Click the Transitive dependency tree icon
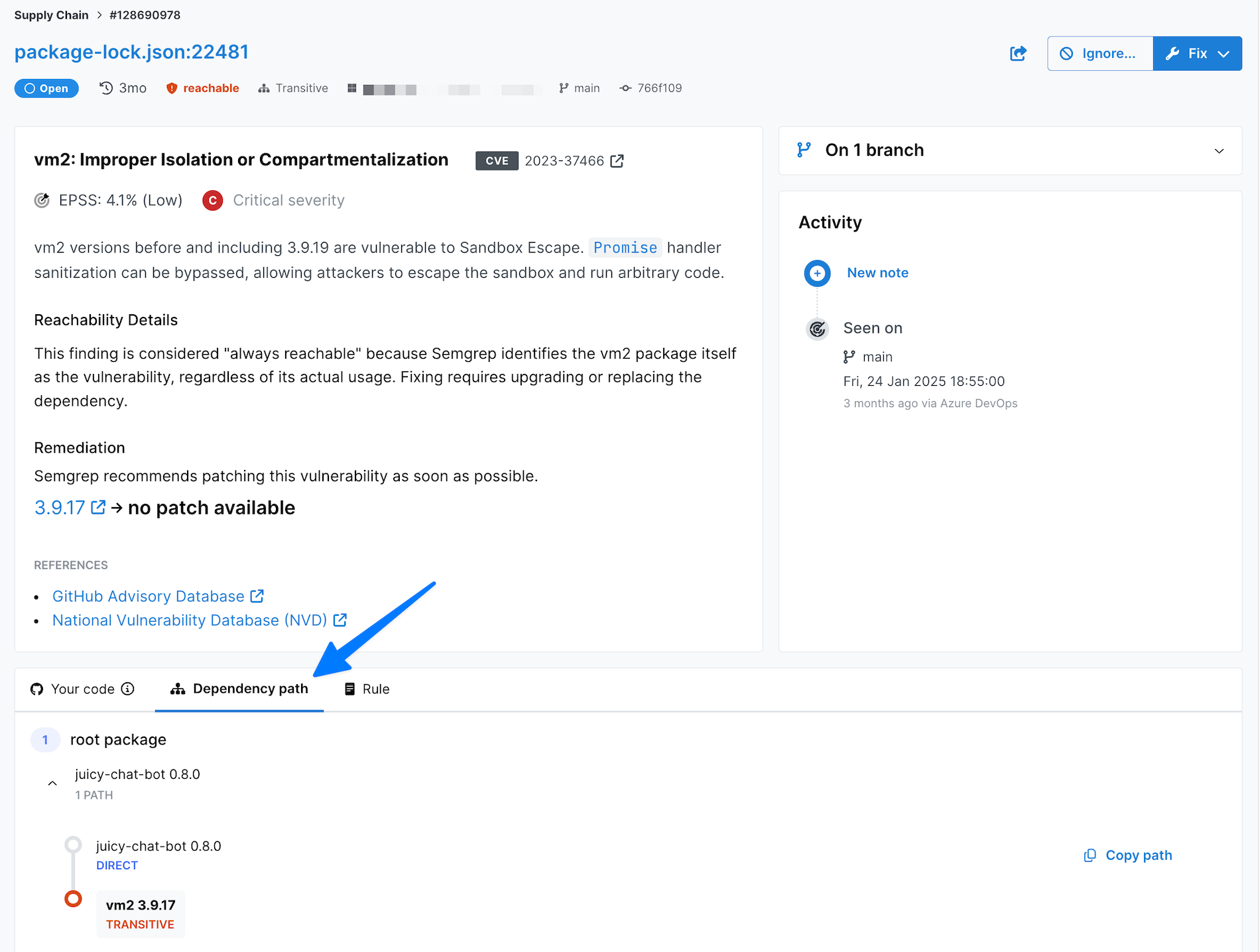 point(264,88)
